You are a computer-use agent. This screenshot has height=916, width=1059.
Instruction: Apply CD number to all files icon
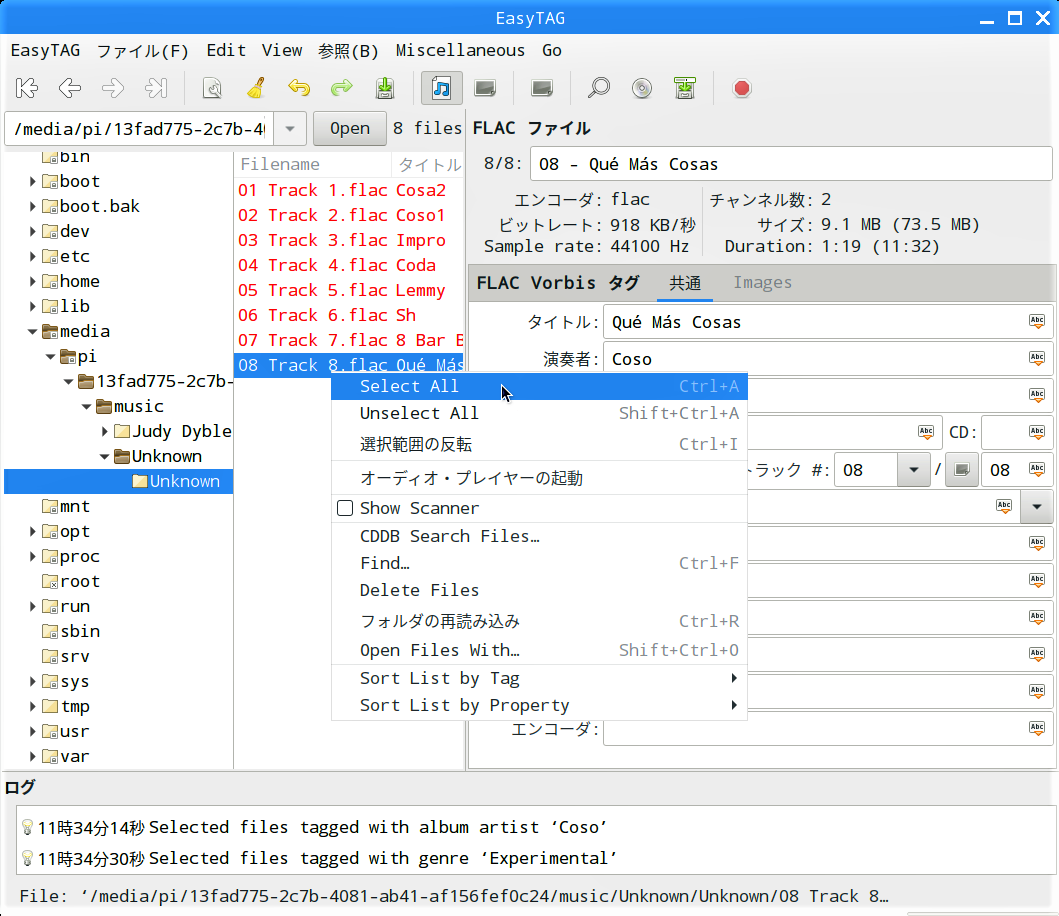[x=1037, y=432]
